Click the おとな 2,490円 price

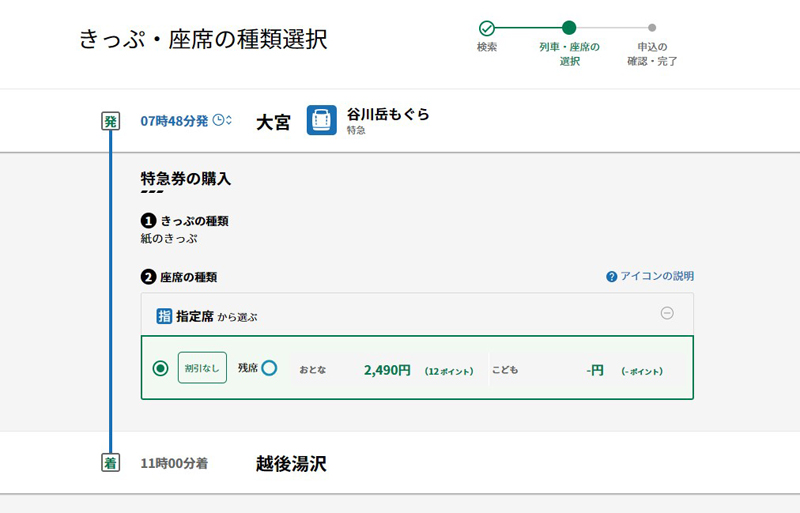click(x=386, y=370)
